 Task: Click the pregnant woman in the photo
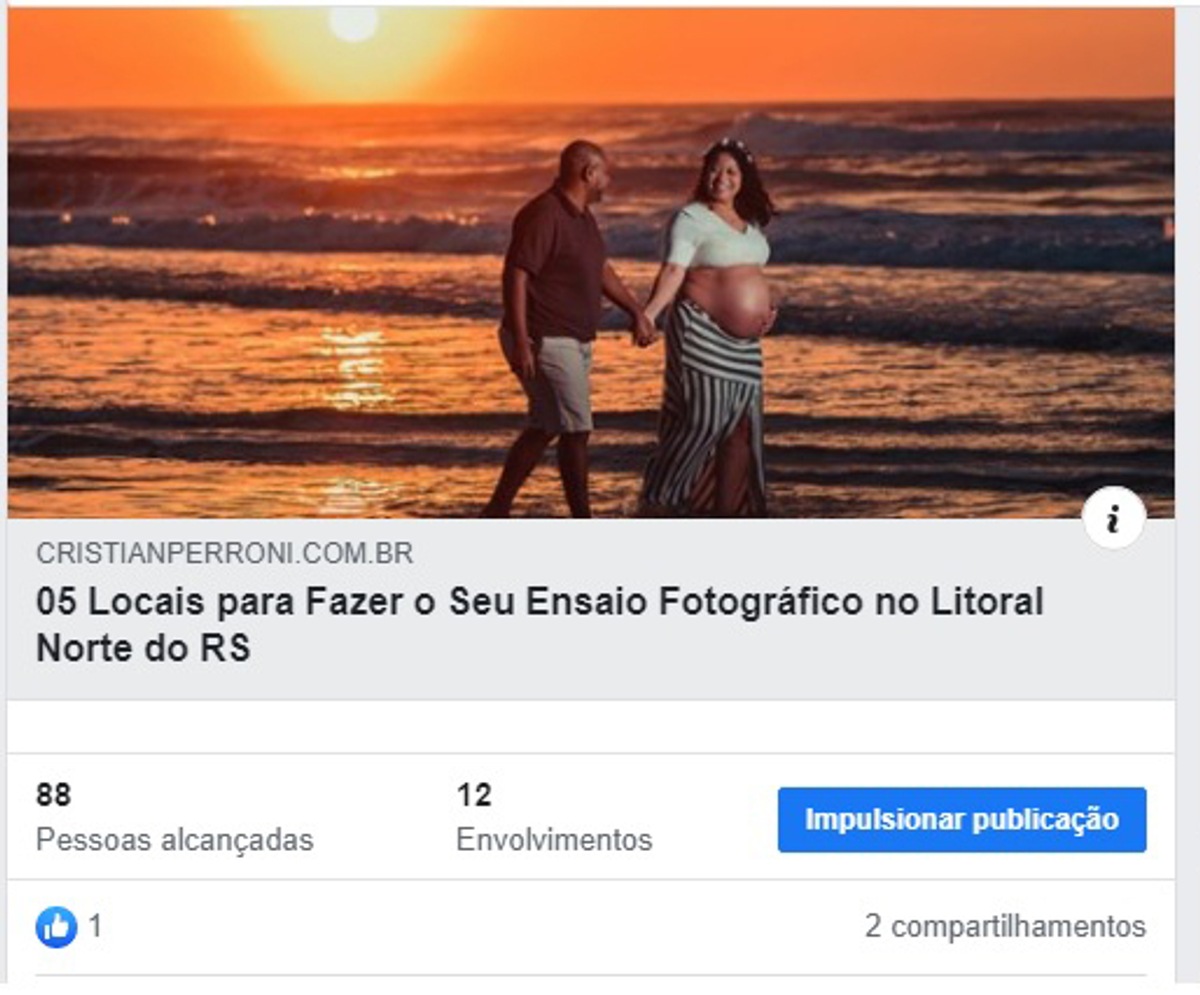(714, 325)
